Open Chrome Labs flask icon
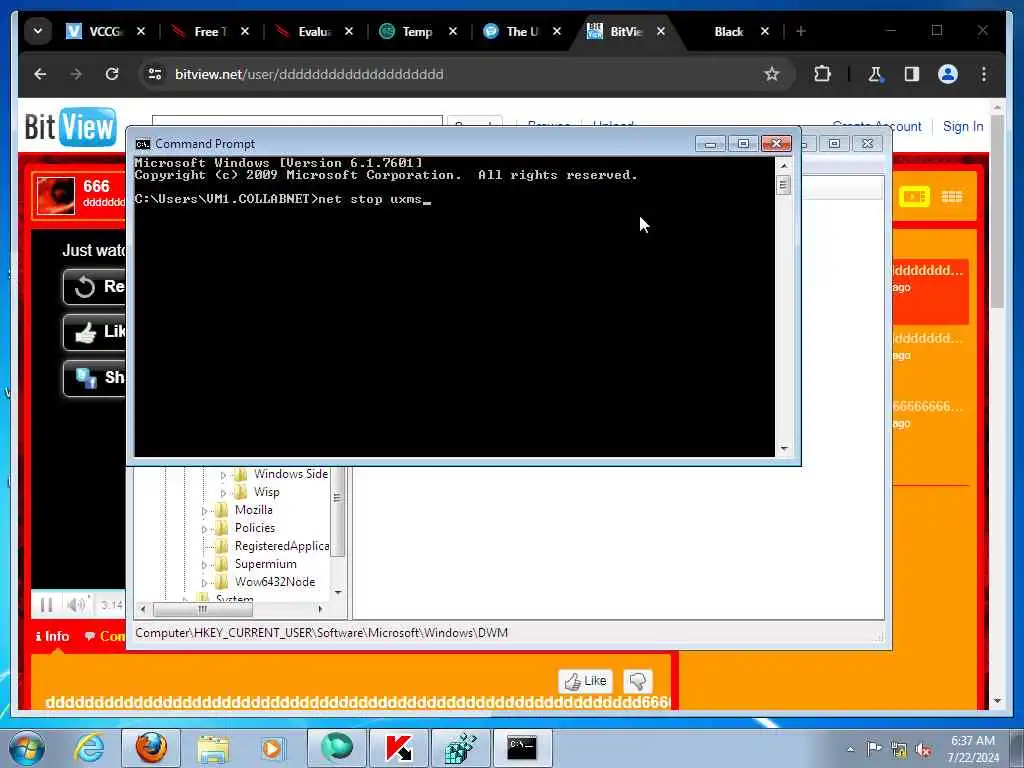The width and height of the screenshot is (1024, 768). 875,74
